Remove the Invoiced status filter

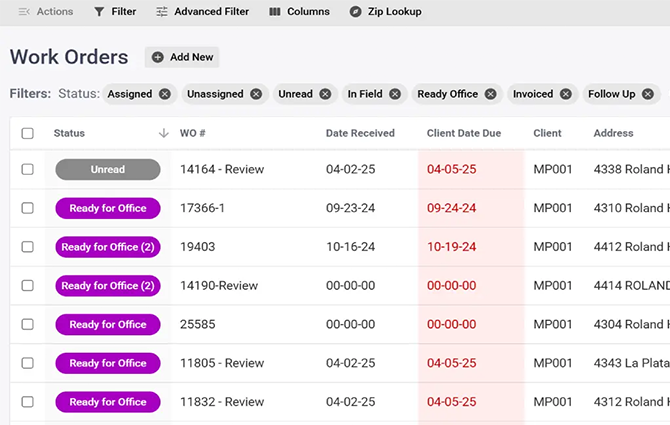click(566, 94)
